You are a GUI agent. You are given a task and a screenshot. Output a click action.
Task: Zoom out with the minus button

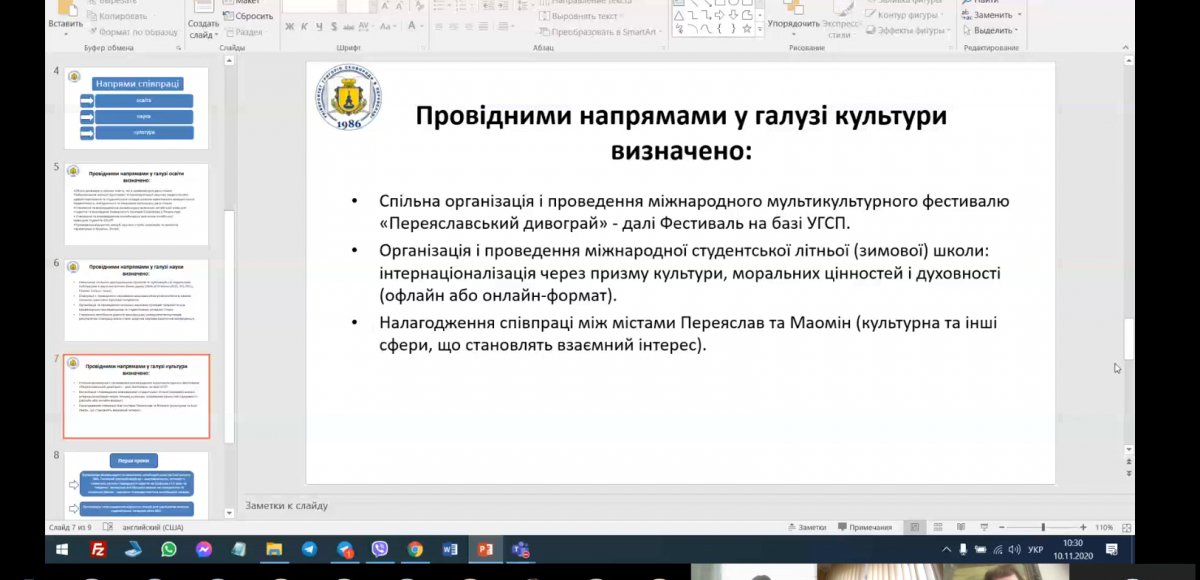click(x=1002, y=527)
